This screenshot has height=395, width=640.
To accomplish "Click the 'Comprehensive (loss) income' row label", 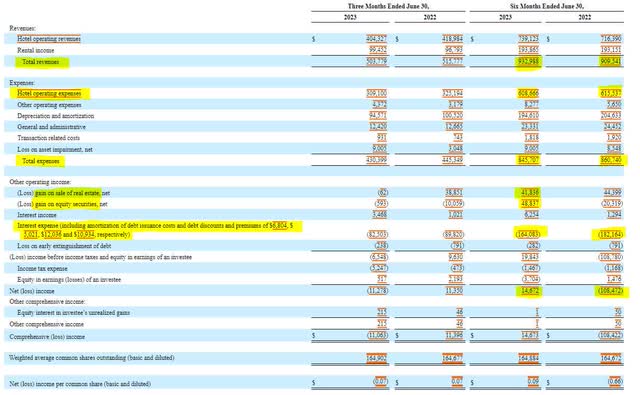I will pos(47,337).
